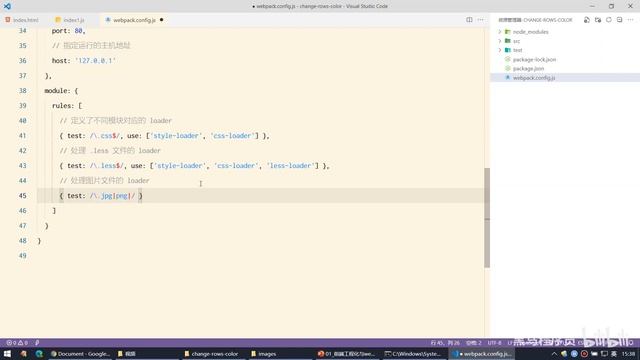Viewport: 640px width, 360px height.
Task: Click the VS Code logo in title bar
Action: 7,6
